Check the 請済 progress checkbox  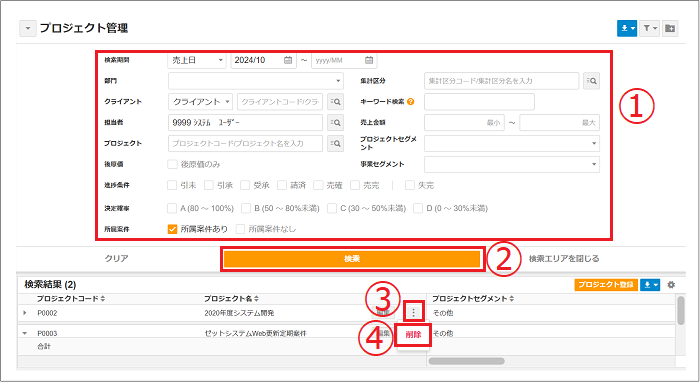coord(282,185)
